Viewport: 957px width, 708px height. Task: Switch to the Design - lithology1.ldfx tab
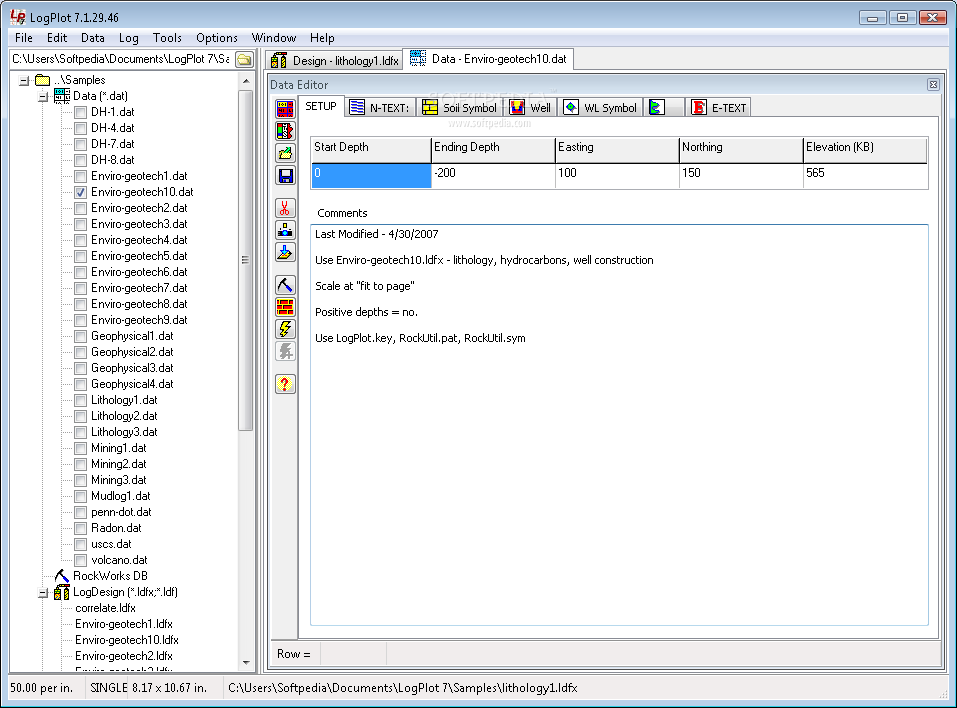pos(334,60)
